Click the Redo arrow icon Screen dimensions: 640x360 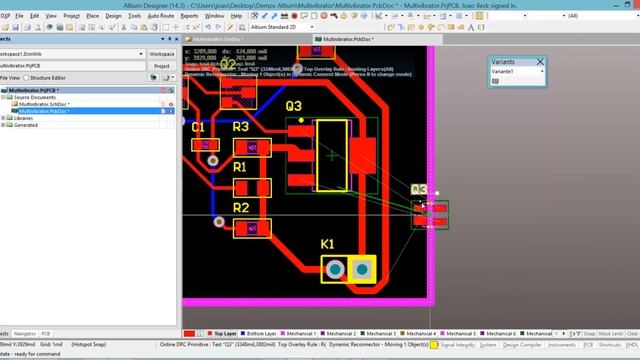click(218, 27)
